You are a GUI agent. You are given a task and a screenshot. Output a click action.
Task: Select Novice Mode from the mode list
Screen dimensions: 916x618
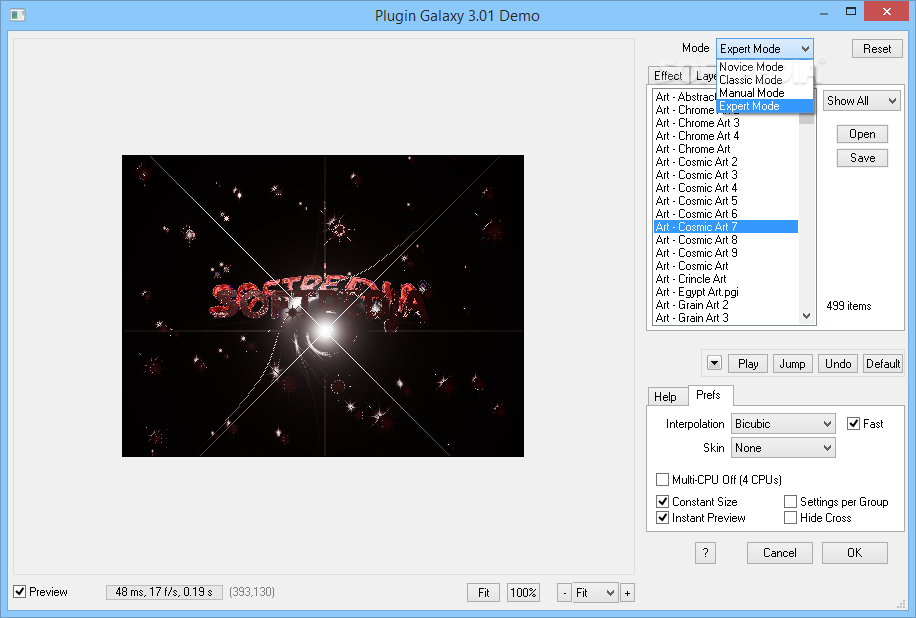pos(765,67)
